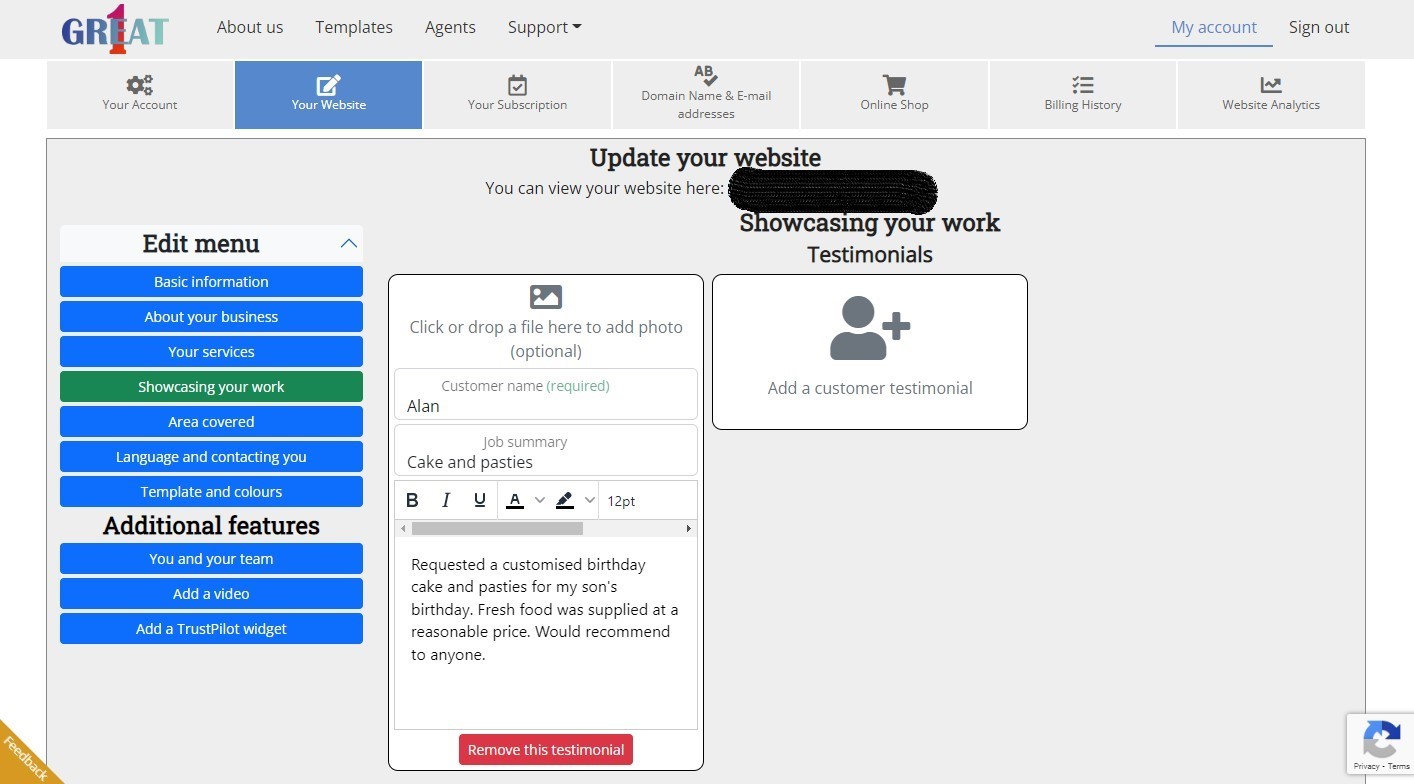Screen dimensions: 1414x784
Task: Open the Templates menu item
Action: 354,28
